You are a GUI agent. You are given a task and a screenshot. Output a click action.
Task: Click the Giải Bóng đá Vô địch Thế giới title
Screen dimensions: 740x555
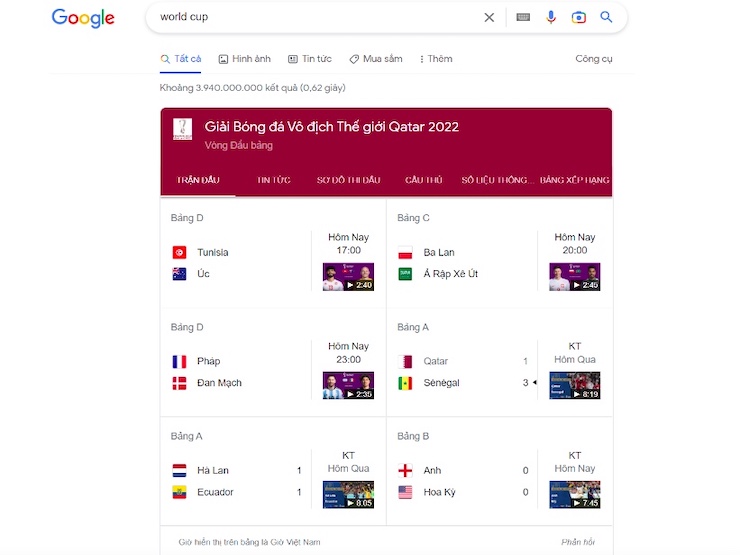click(x=331, y=127)
